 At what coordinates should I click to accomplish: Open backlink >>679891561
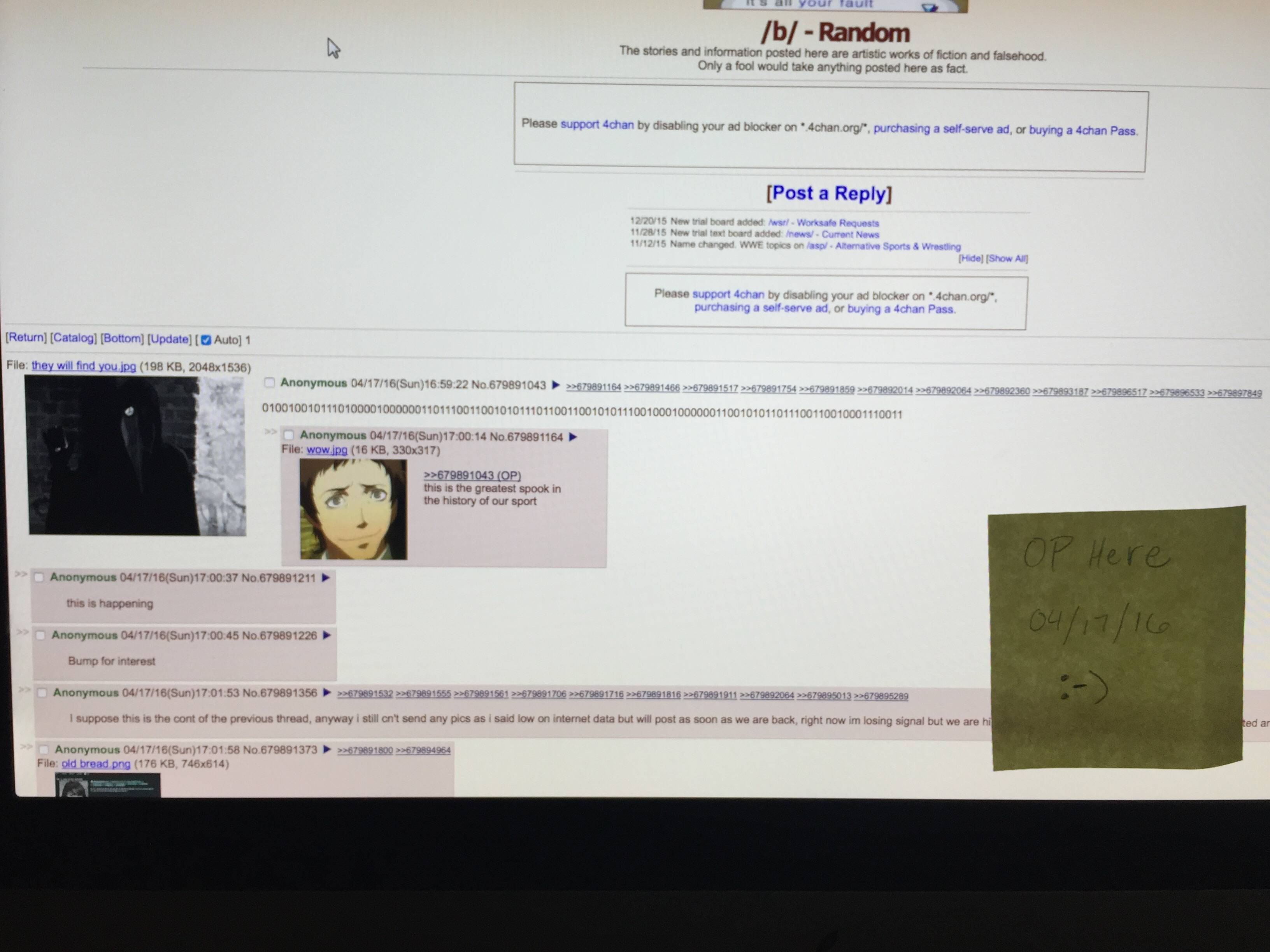pos(481,694)
